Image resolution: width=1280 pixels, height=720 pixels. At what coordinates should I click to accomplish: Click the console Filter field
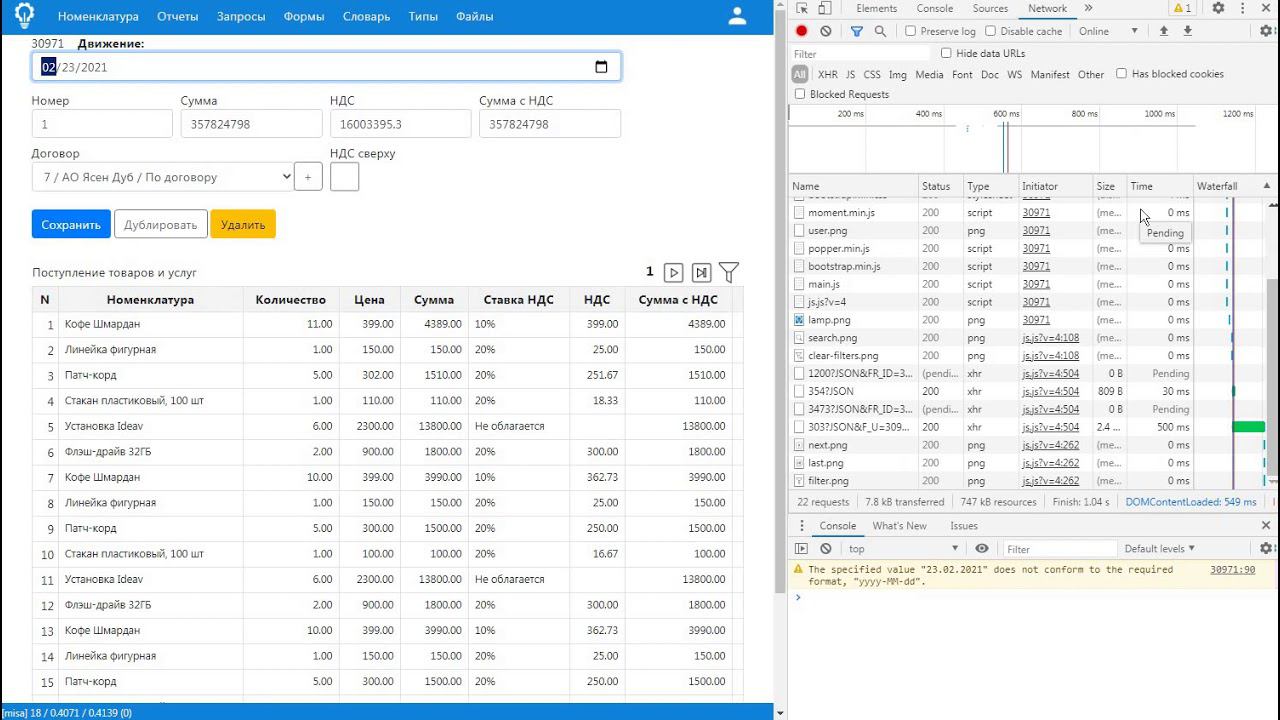[1060, 549]
